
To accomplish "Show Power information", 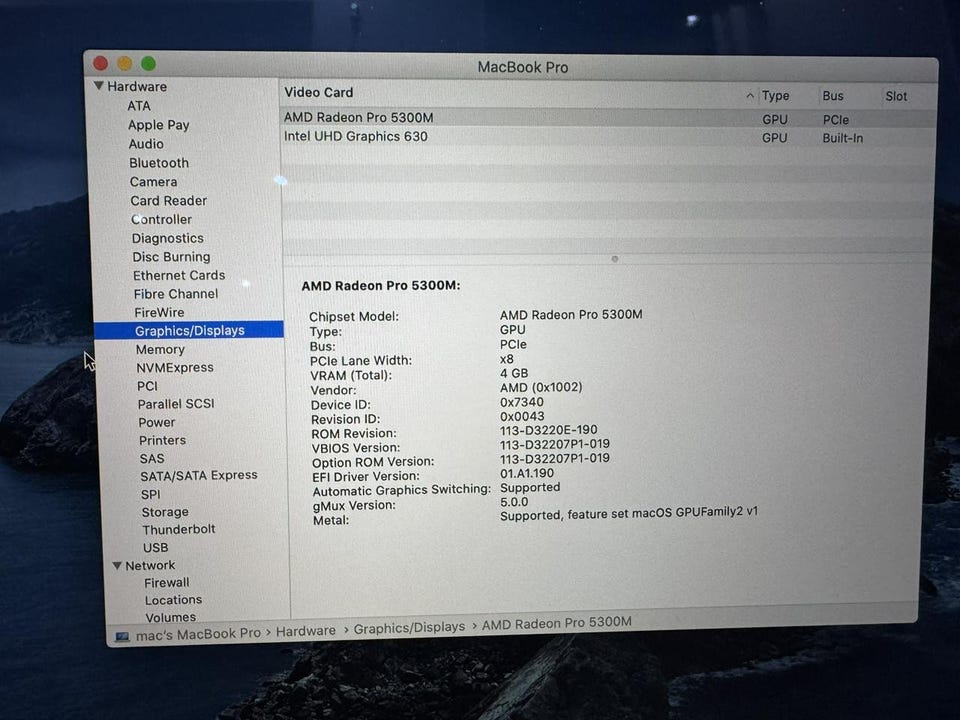I will 157,422.
